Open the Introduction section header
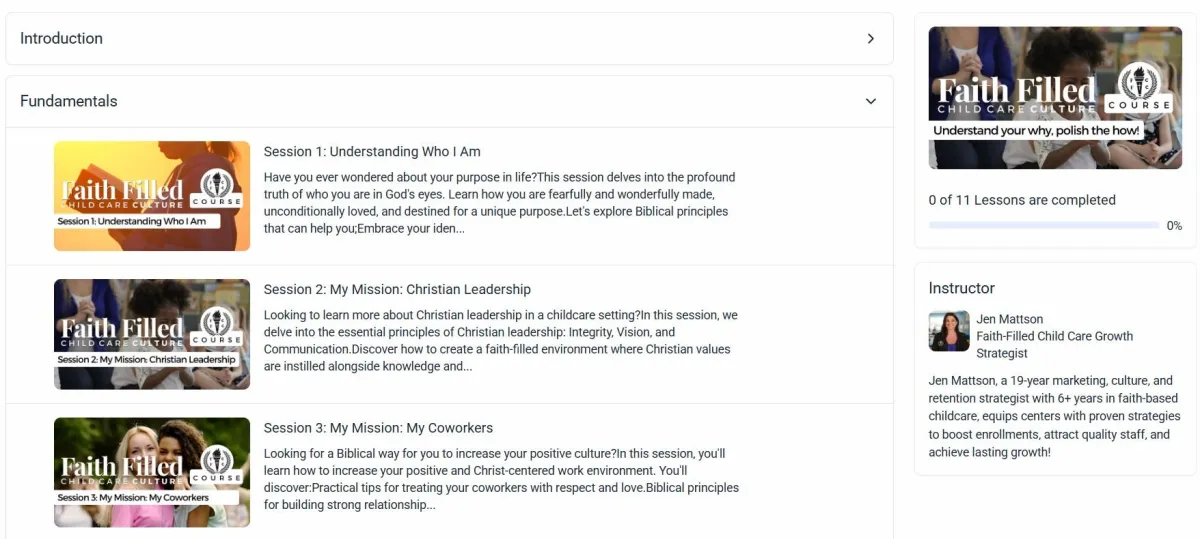 pyautogui.click(x=449, y=39)
